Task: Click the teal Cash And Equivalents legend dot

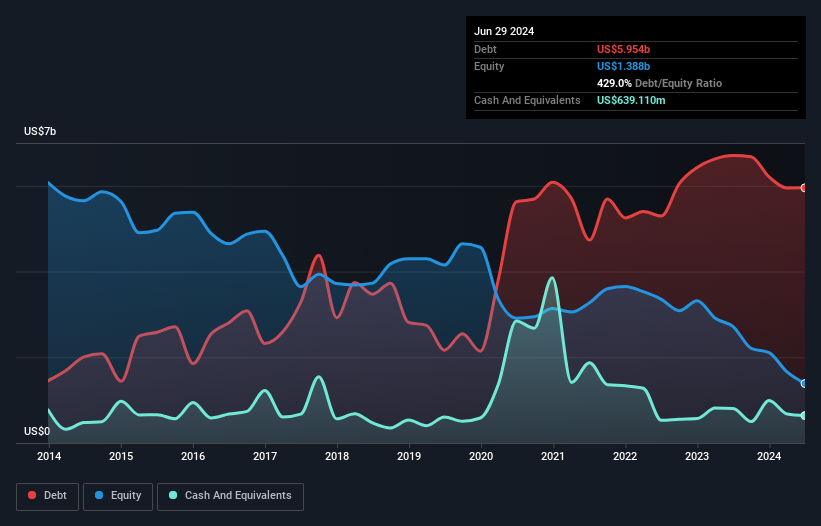Action: [x=173, y=495]
